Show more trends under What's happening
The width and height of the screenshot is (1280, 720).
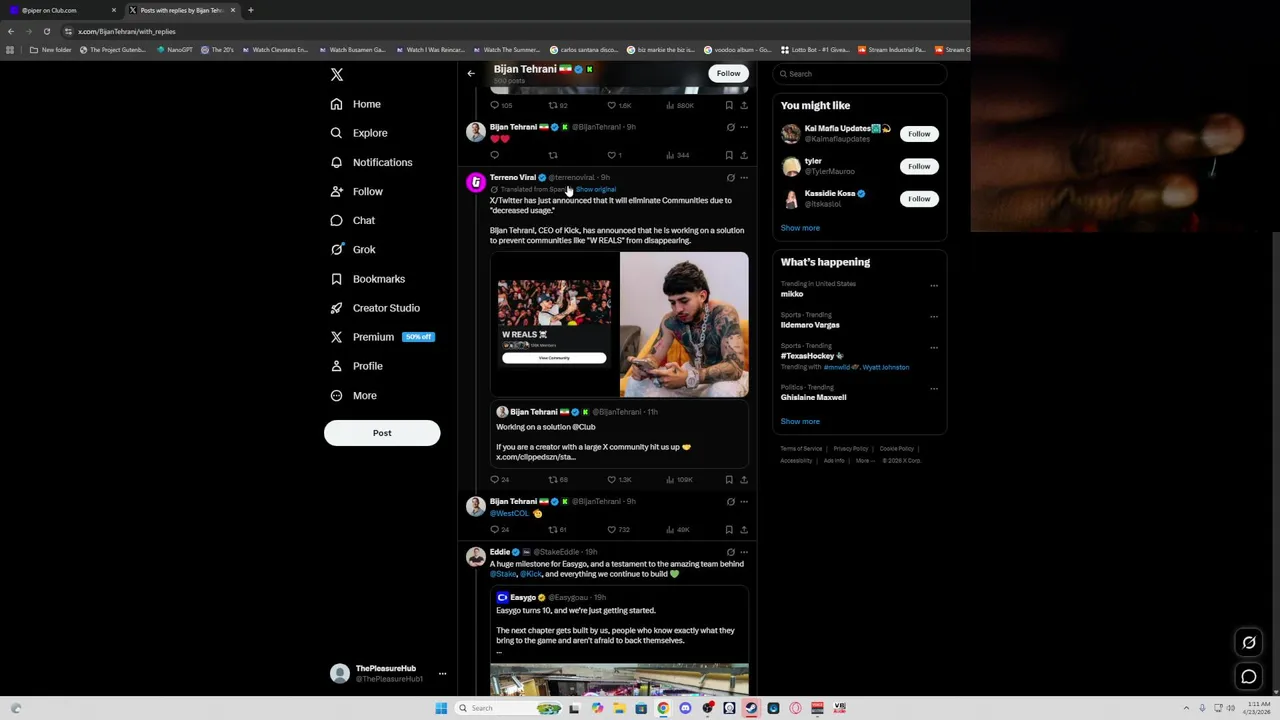pyautogui.click(x=800, y=421)
